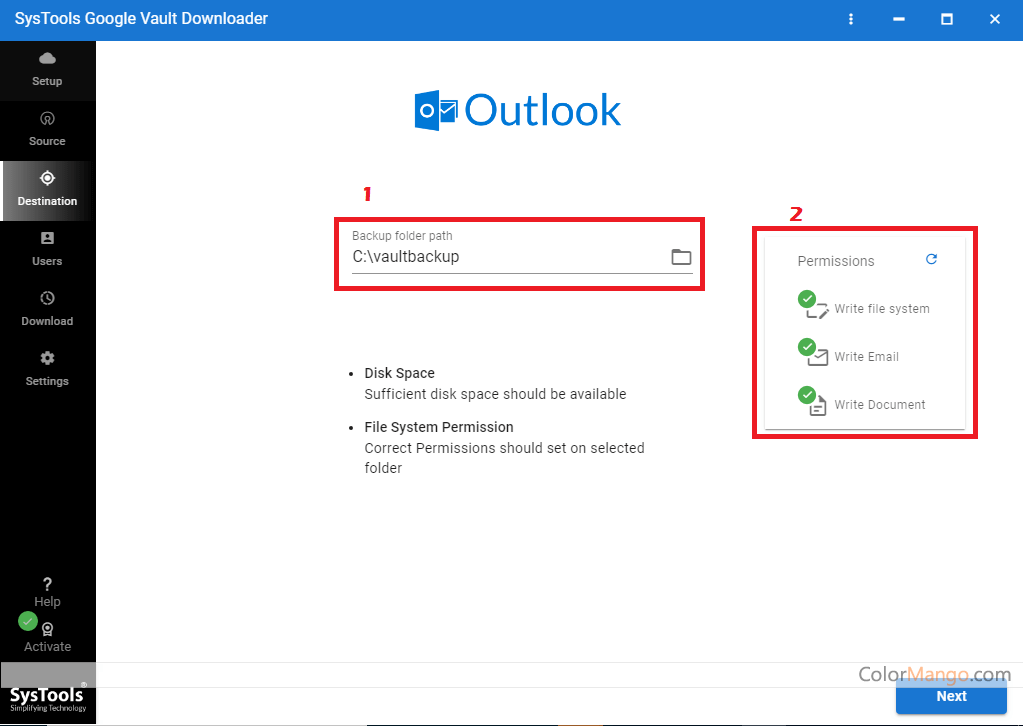This screenshot has height=726, width=1023.
Task: Select the Destination target icon
Action: point(47,179)
